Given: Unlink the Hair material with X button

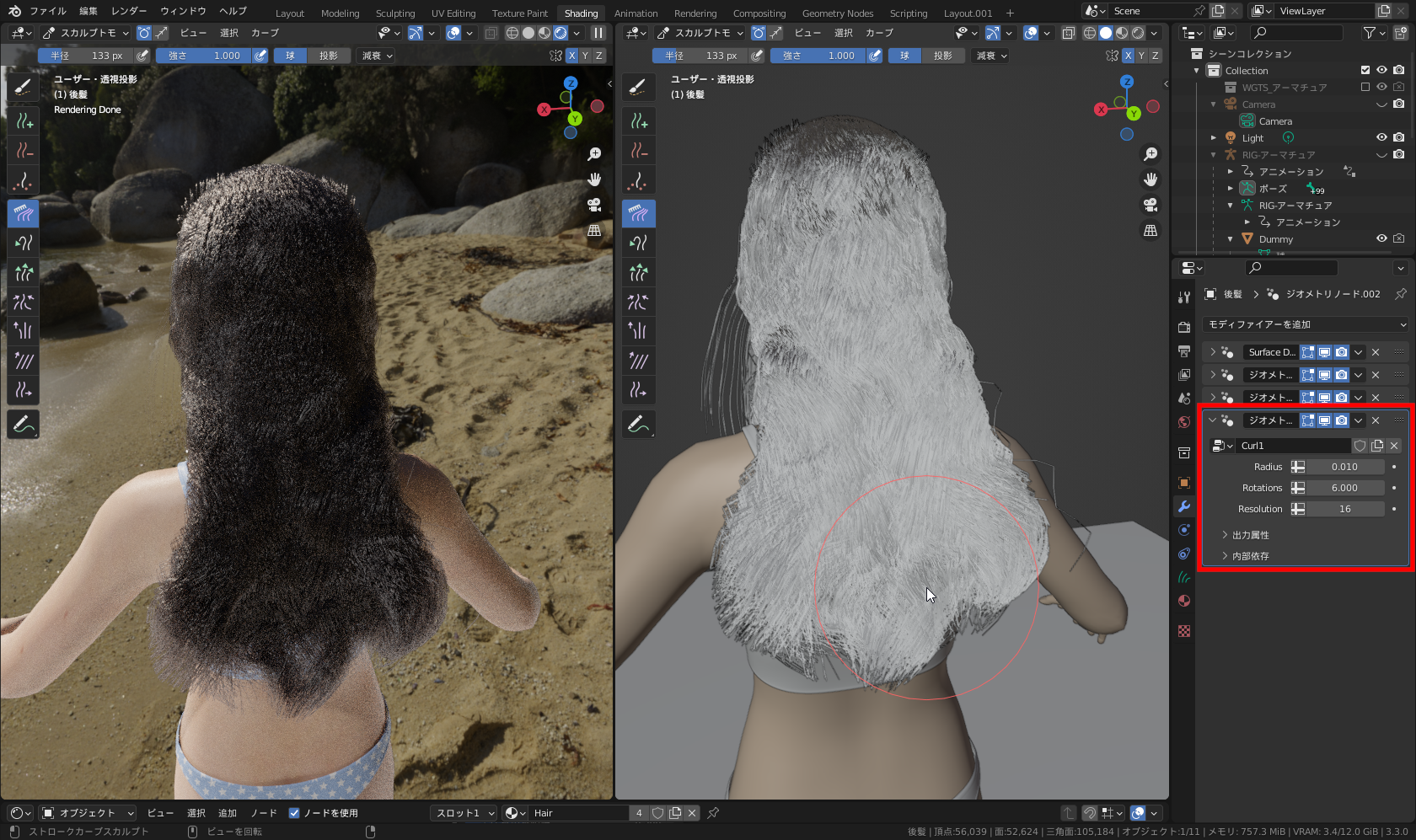Looking at the screenshot, I should click(692, 813).
